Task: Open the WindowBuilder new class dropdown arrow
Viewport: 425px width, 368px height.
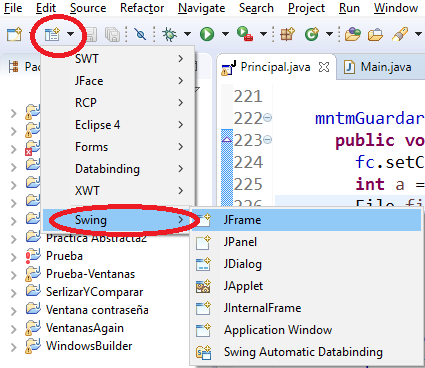Action: pyautogui.click(x=70, y=34)
